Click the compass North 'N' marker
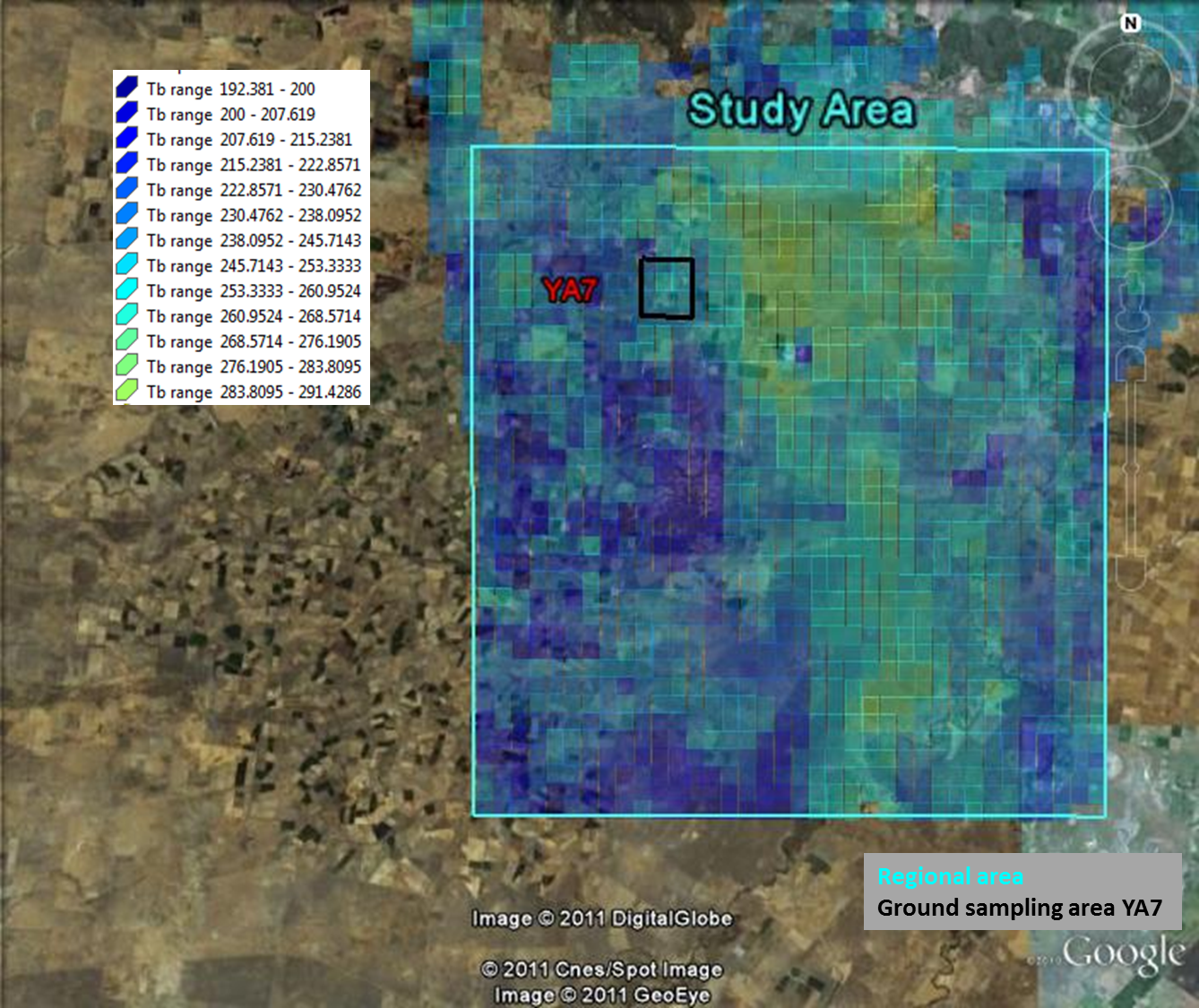The height and width of the screenshot is (1008, 1199). [x=1130, y=23]
